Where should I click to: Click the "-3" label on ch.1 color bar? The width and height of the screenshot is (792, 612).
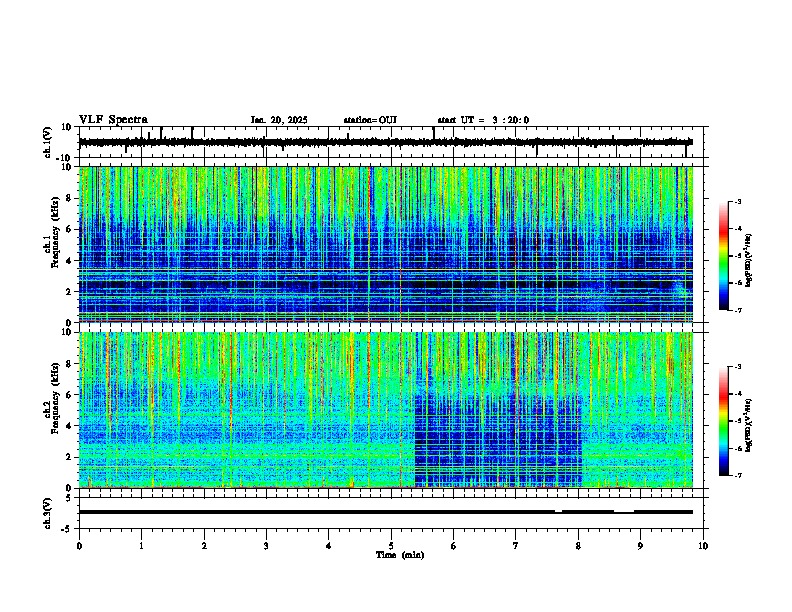(x=738, y=201)
